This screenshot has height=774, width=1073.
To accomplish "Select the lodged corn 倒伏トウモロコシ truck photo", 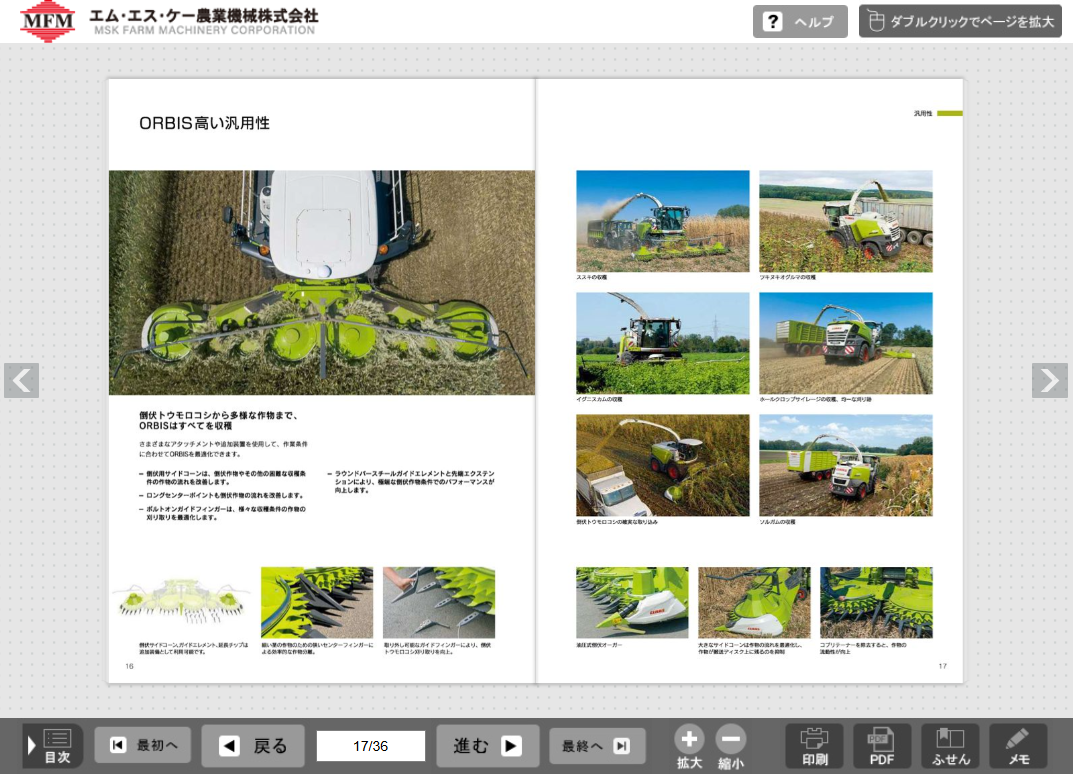I will point(662,465).
